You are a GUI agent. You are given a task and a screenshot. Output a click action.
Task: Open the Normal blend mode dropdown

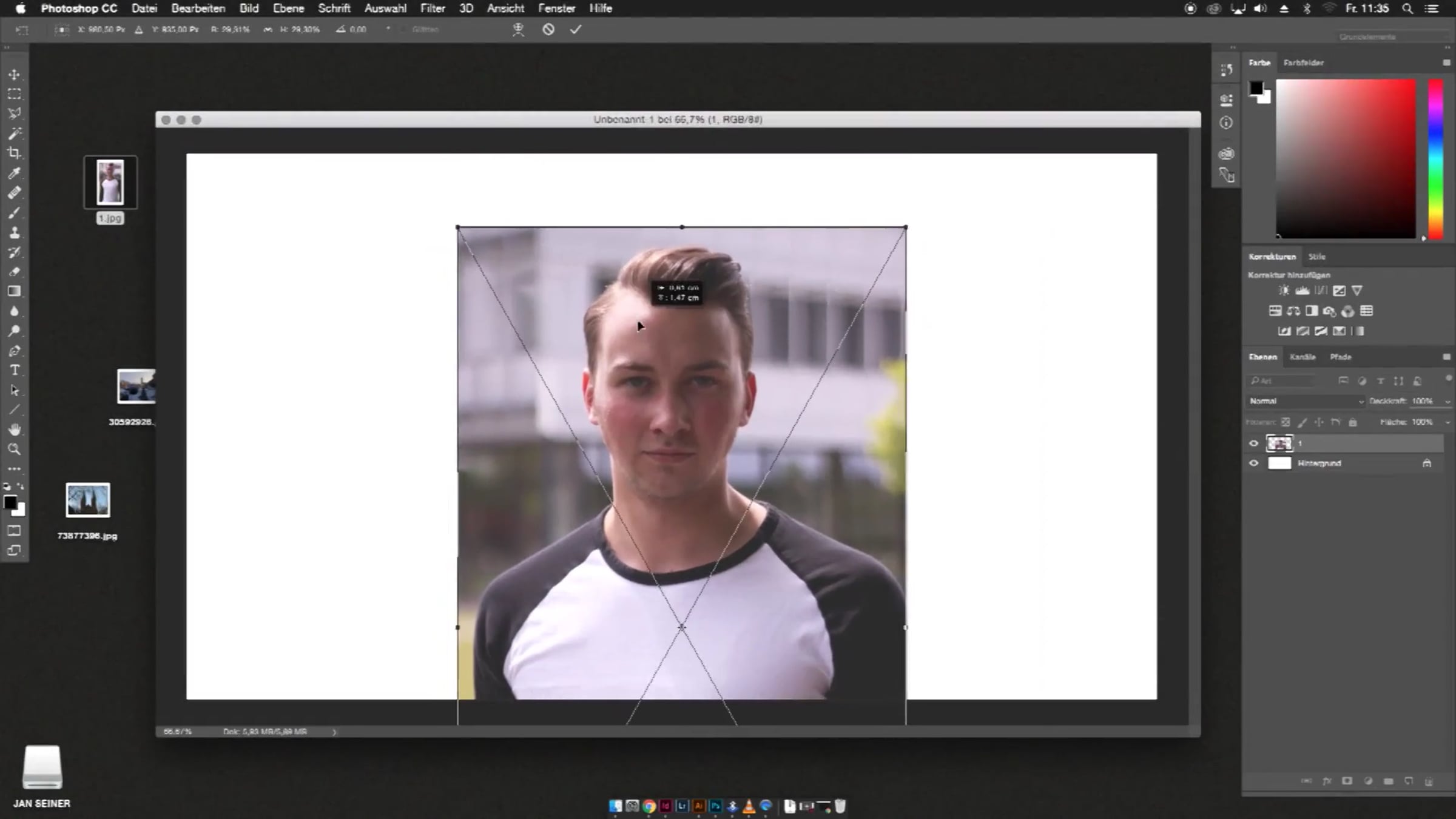(x=1306, y=401)
